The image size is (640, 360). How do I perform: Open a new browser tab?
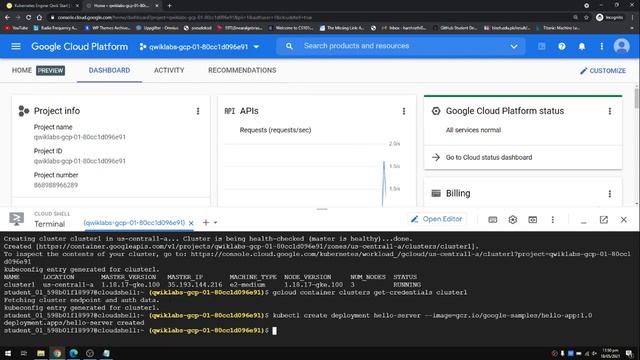coord(169,6)
